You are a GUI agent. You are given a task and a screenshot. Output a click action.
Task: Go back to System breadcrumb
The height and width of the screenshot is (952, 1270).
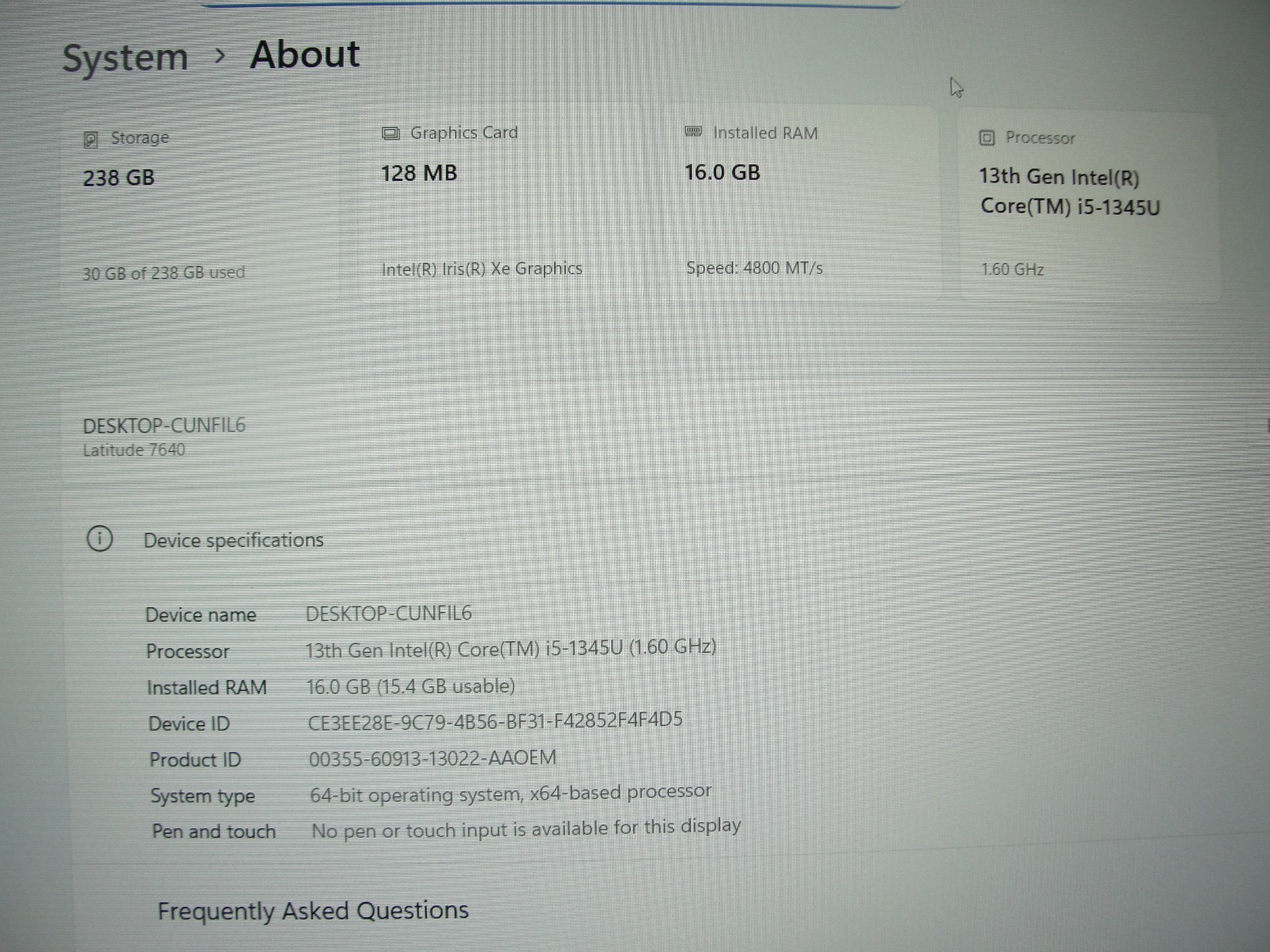point(125,58)
